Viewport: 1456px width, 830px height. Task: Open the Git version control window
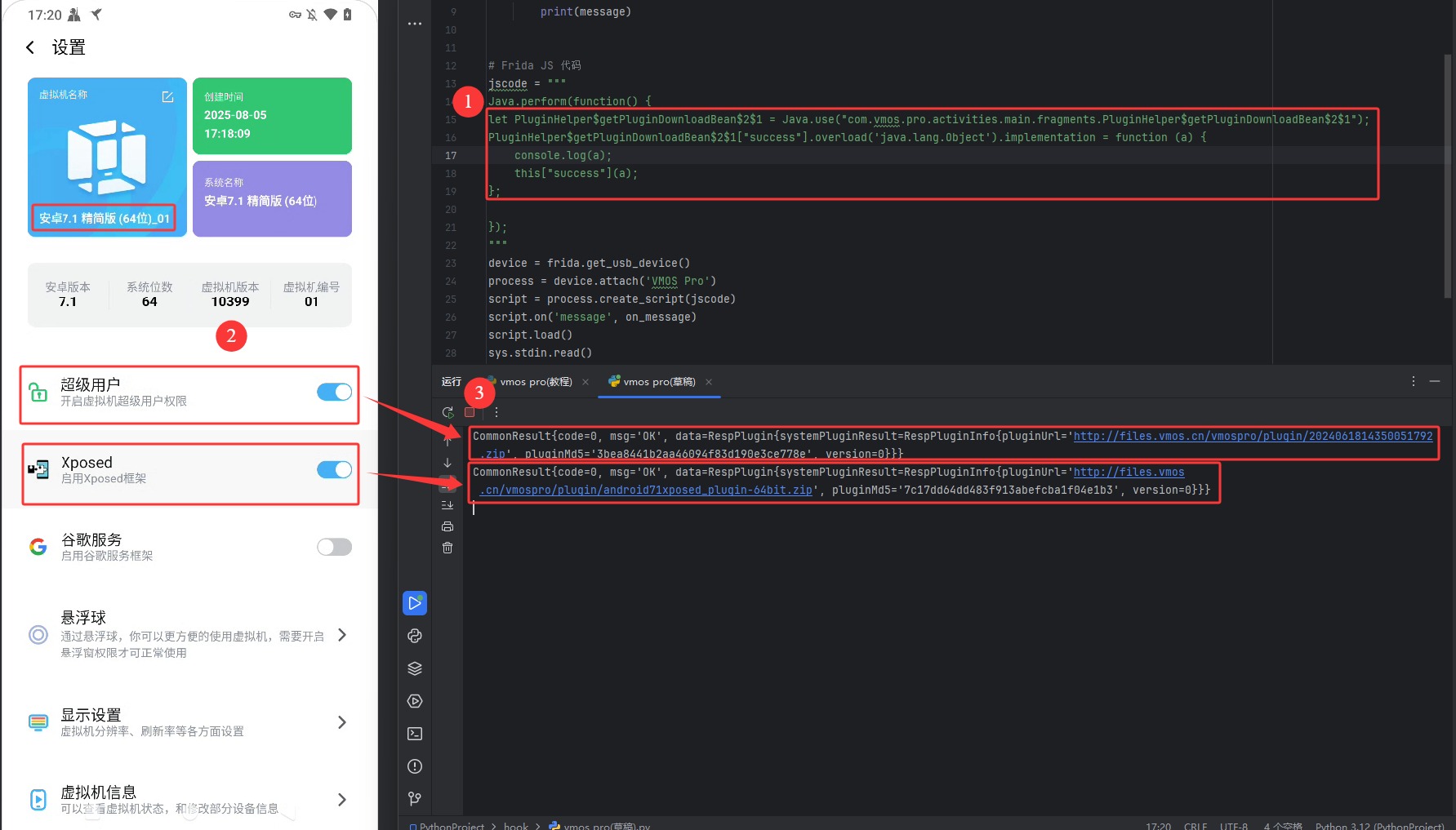click(415, 799)
